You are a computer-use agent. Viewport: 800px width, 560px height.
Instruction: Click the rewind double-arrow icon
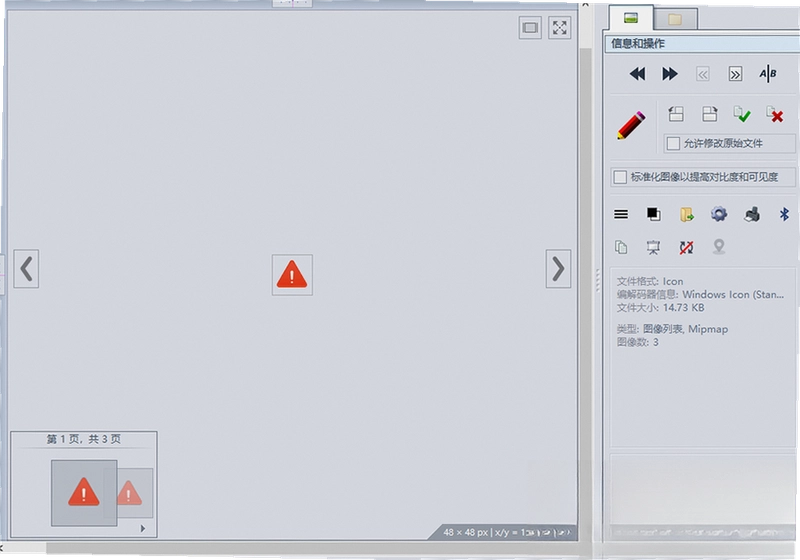pyautogui.click(x=637, y=74)
